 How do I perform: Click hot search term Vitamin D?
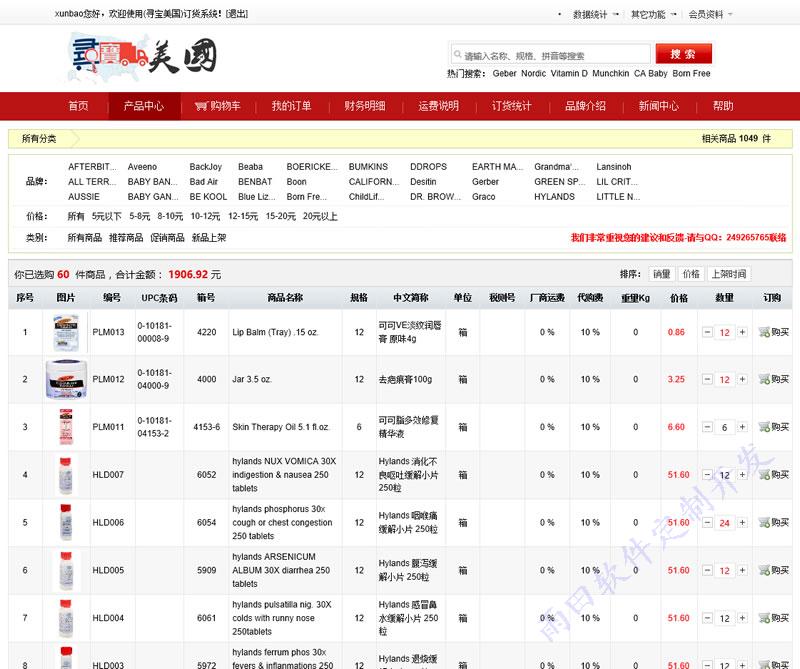[x=569, y=73]
